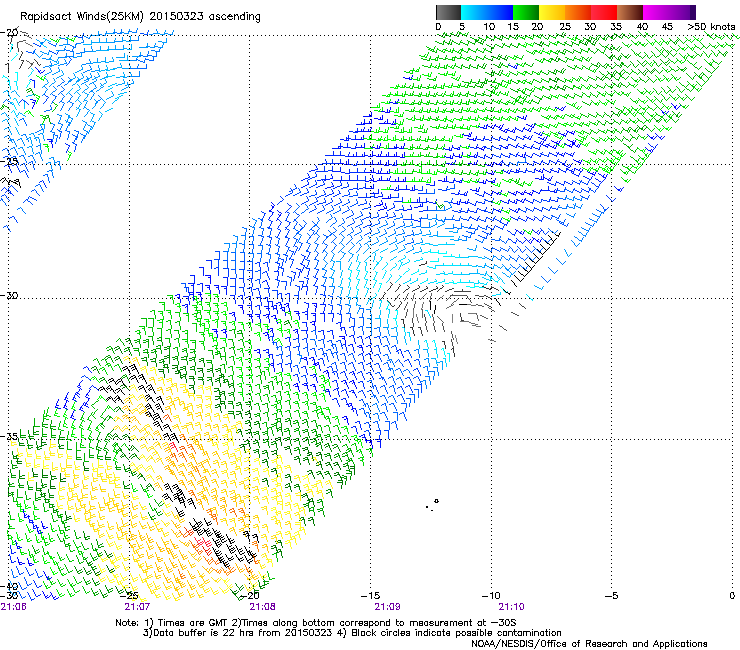Screen dimensions: 740x650
Task: Click the time label 21:06
Action: coord(14,607)
